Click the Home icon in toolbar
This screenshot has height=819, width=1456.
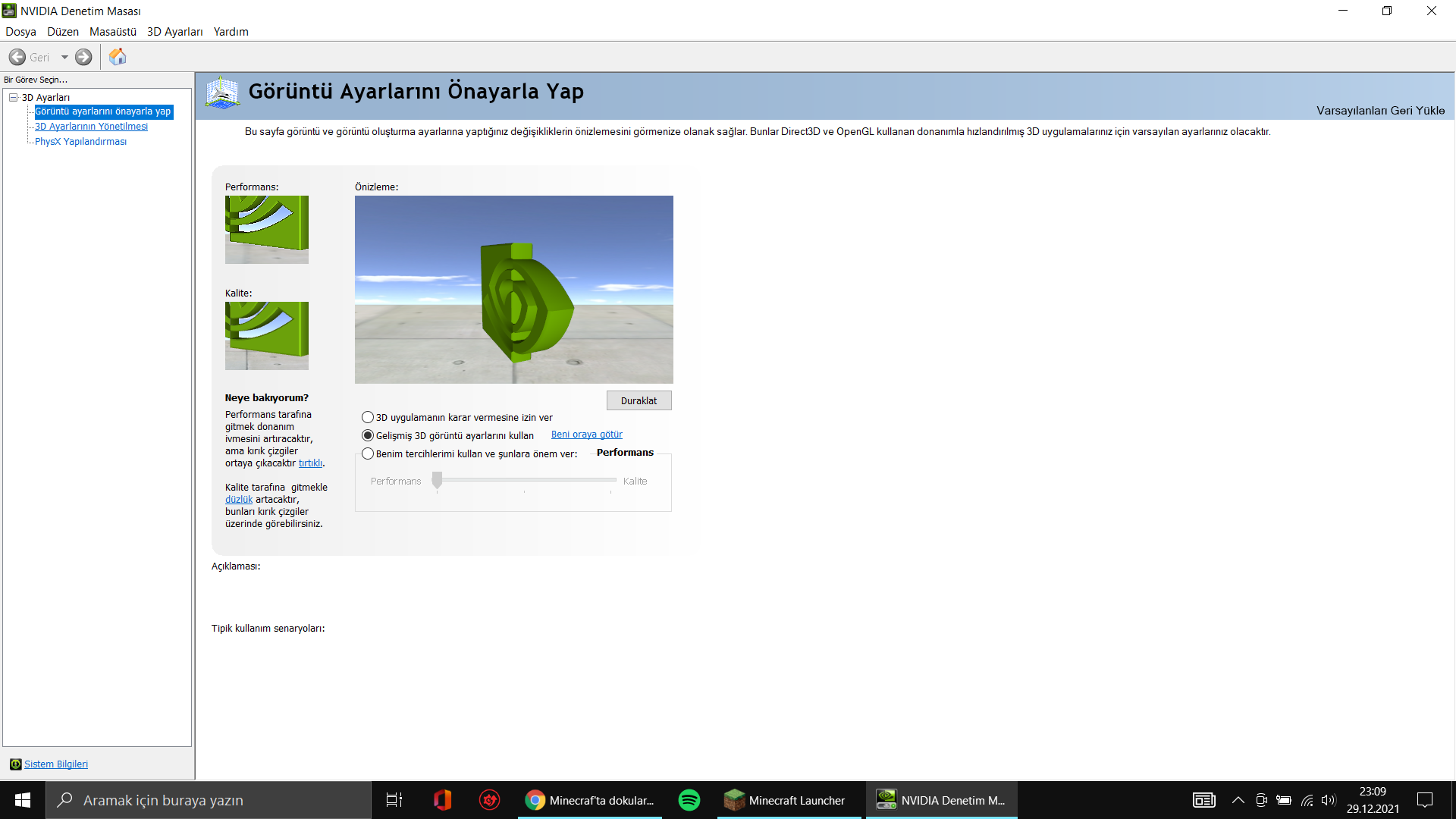pos(118,57)
